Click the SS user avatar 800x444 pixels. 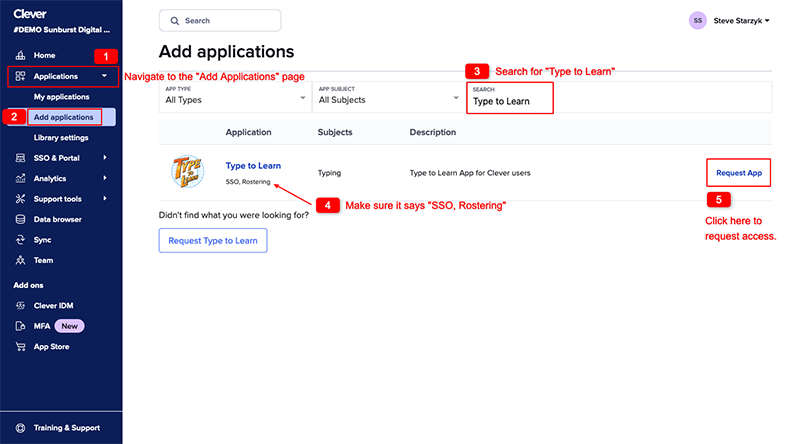(x=697, y=20)
